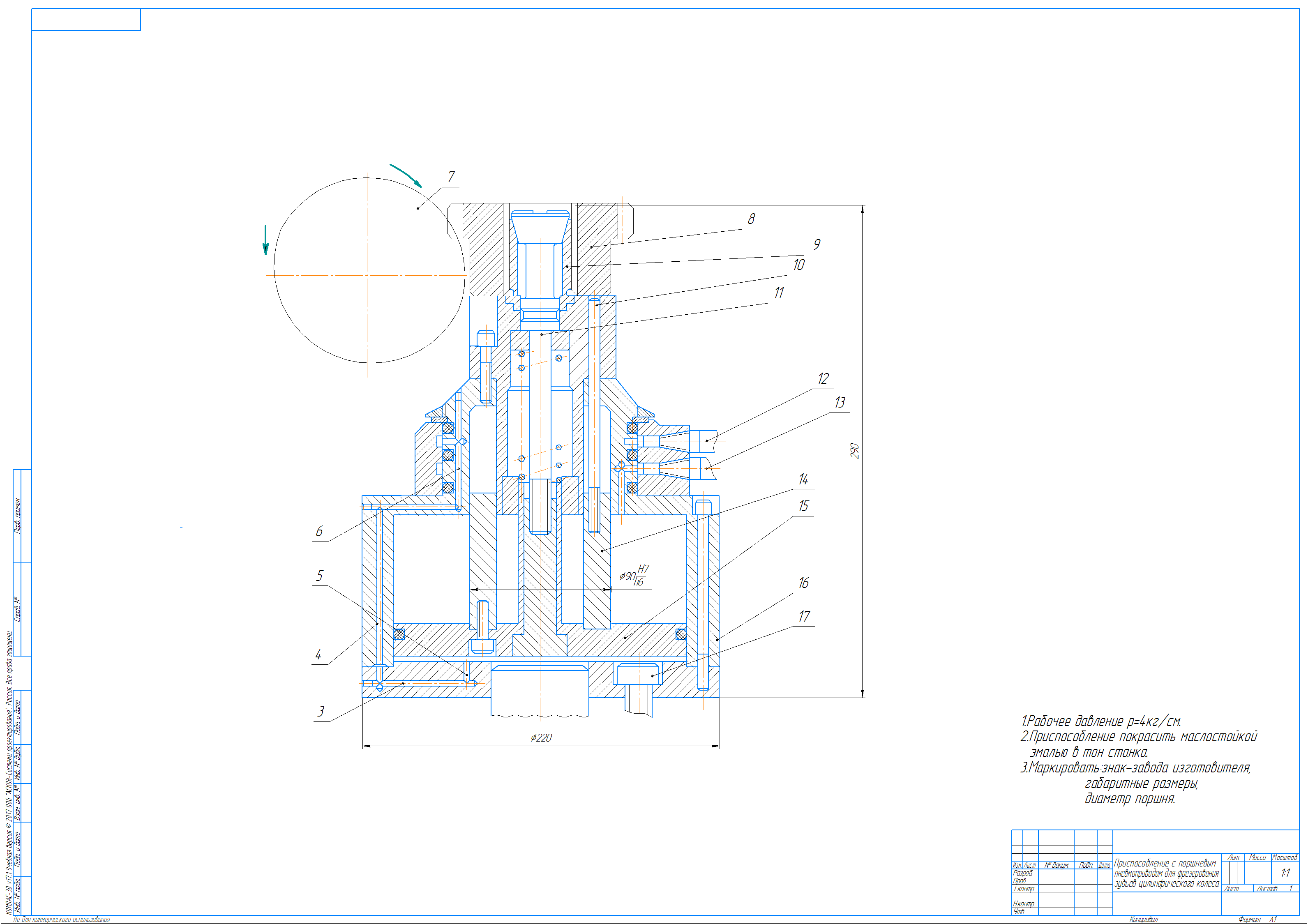This screenshot has width=1308, height=924.
Task: Select callout number 17 leader label
Action: [804, 616]
